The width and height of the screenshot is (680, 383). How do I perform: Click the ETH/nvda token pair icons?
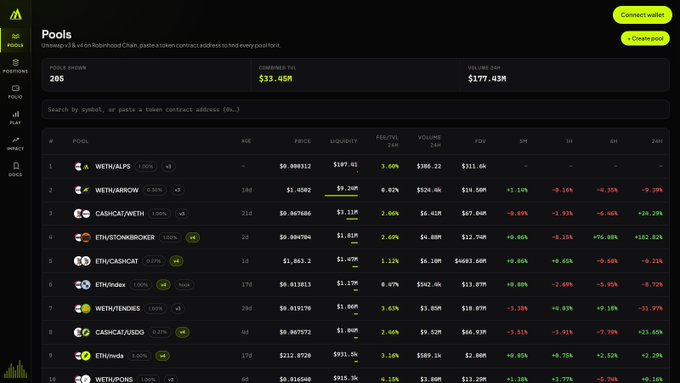point(82,356)
